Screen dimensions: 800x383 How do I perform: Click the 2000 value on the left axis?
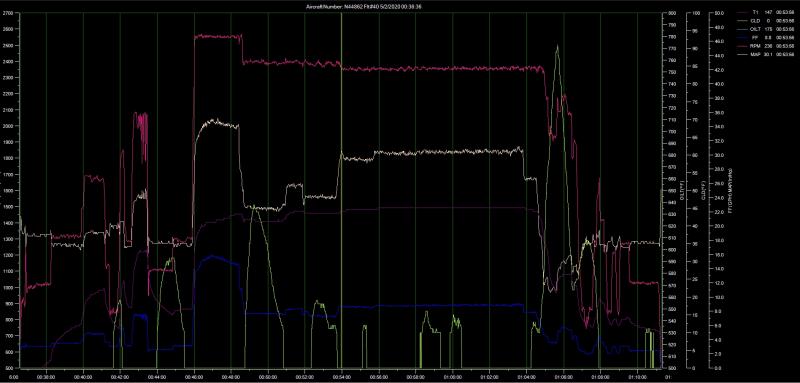click(x=9, y=126)
